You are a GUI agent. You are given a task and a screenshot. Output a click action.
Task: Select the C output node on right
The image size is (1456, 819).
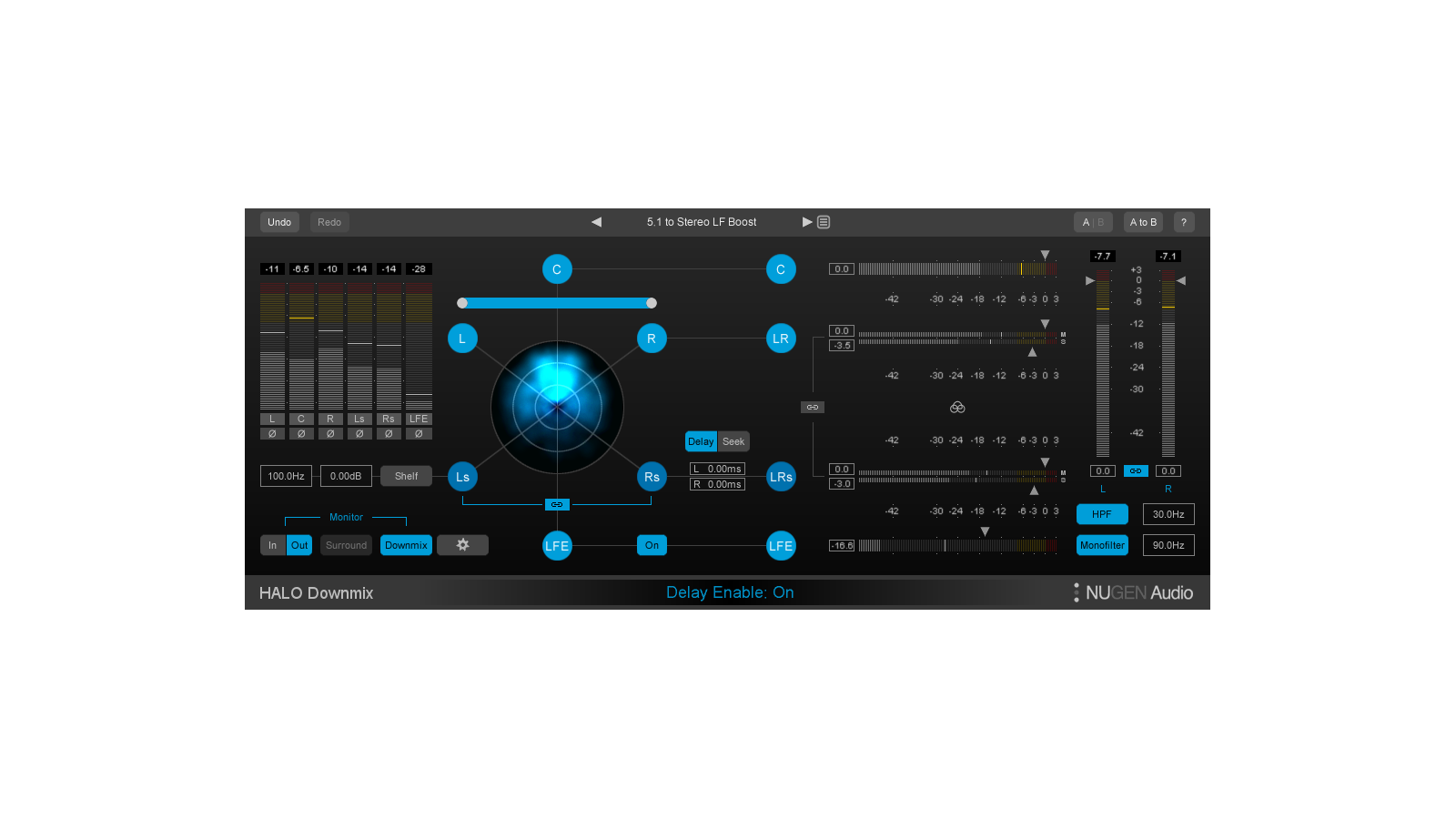pyautogui.click(x=781, y=269)
